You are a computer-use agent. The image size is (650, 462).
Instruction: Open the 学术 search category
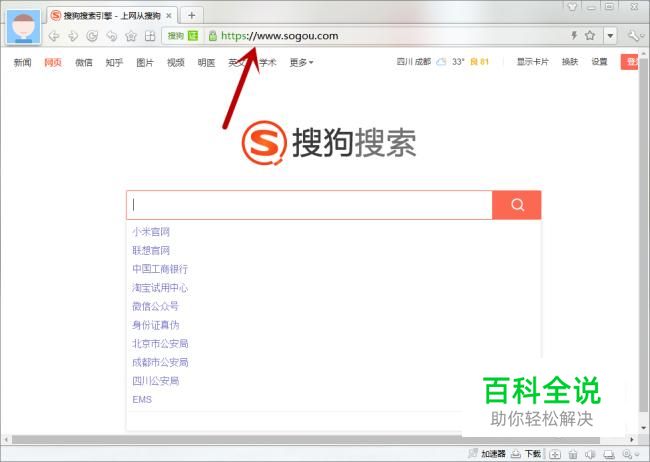click(x=268, y=62)
